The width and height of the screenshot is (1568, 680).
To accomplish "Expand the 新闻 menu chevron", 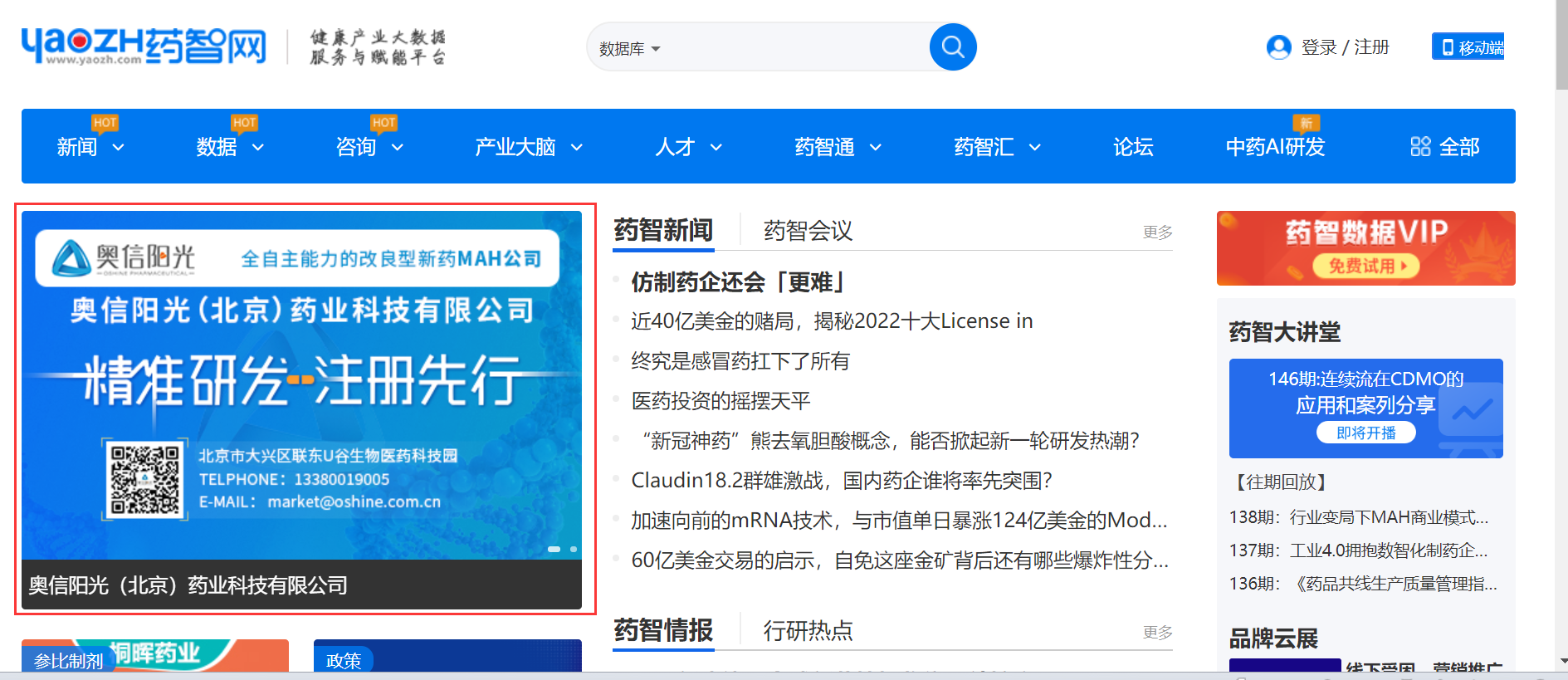I will (x=118, y=148).
